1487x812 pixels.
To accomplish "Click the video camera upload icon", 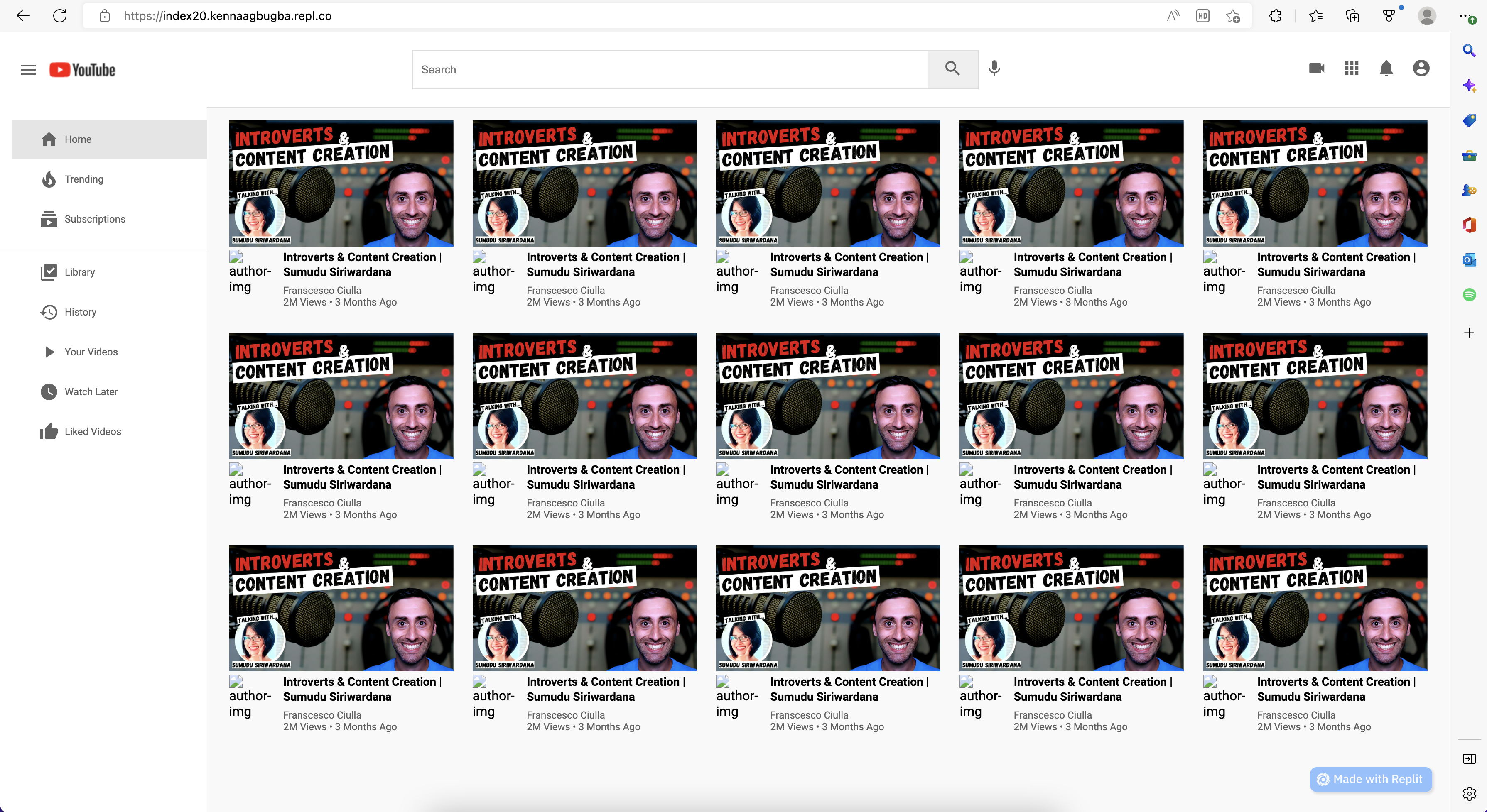I will point(1317,68).
